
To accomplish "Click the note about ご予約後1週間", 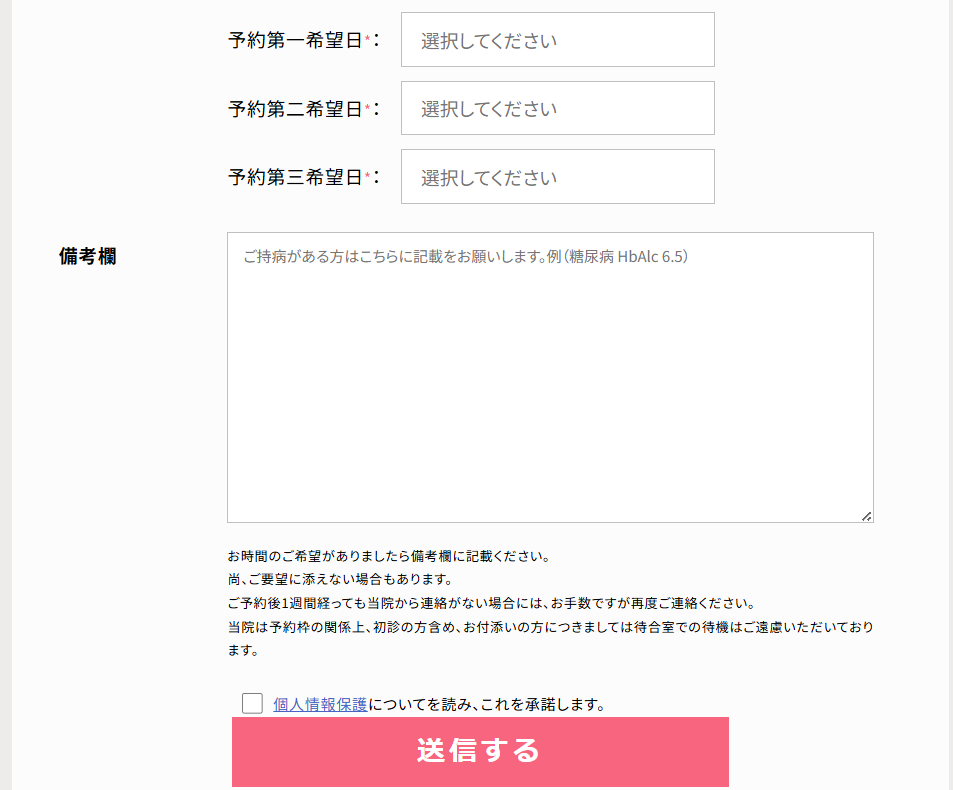I will click(x=492, y=603).
